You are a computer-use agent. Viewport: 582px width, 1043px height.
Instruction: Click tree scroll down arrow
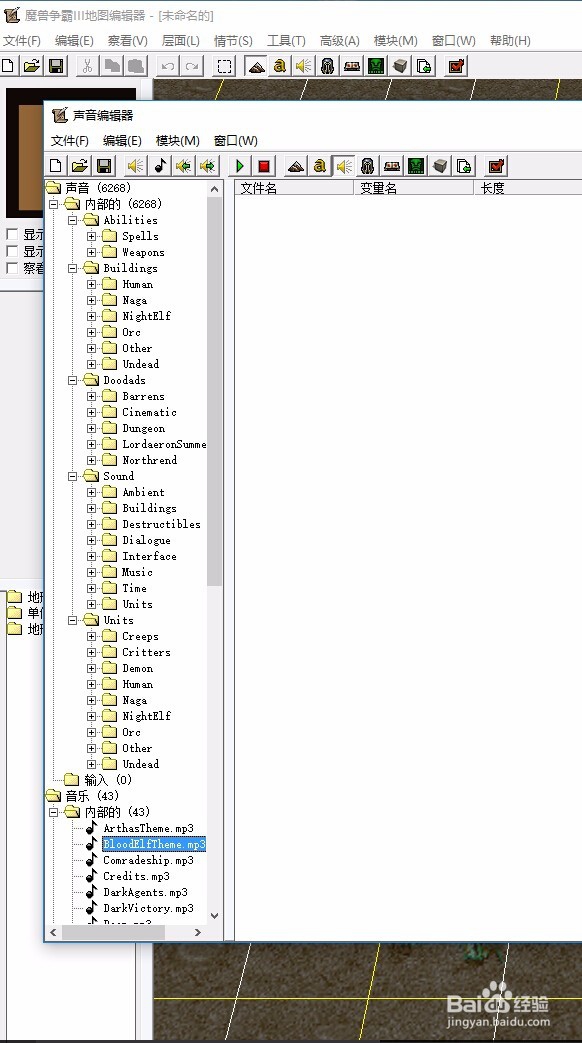coord(214,915)
